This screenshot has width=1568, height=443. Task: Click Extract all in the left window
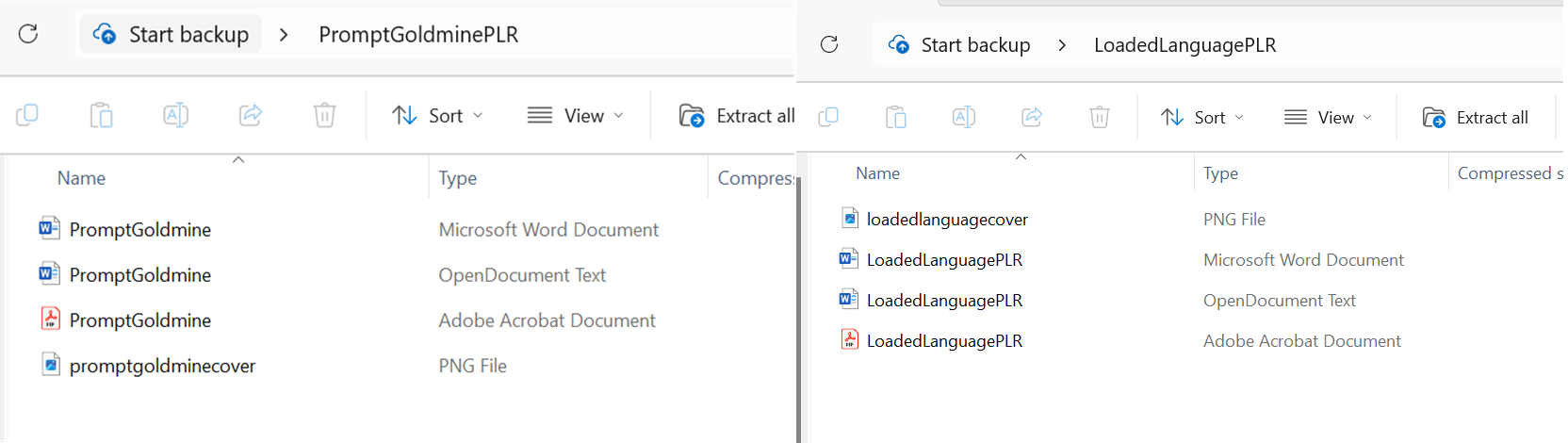(x=737, y=115)
